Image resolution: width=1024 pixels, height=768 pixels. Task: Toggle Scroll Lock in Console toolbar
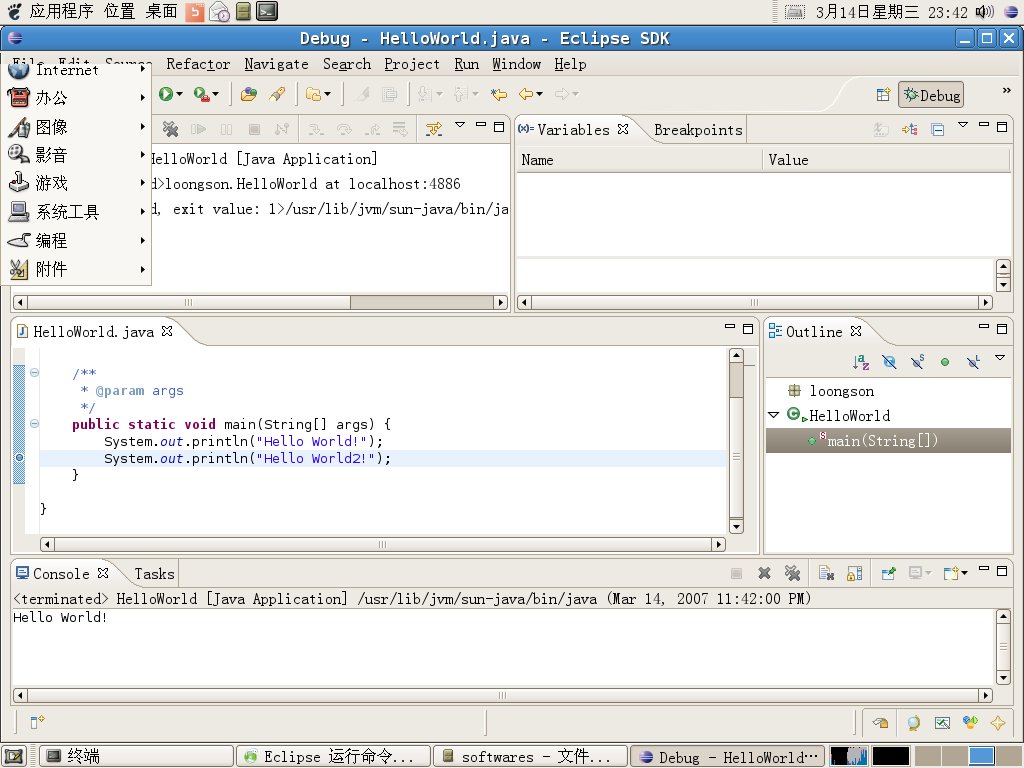tap(854, 573)
